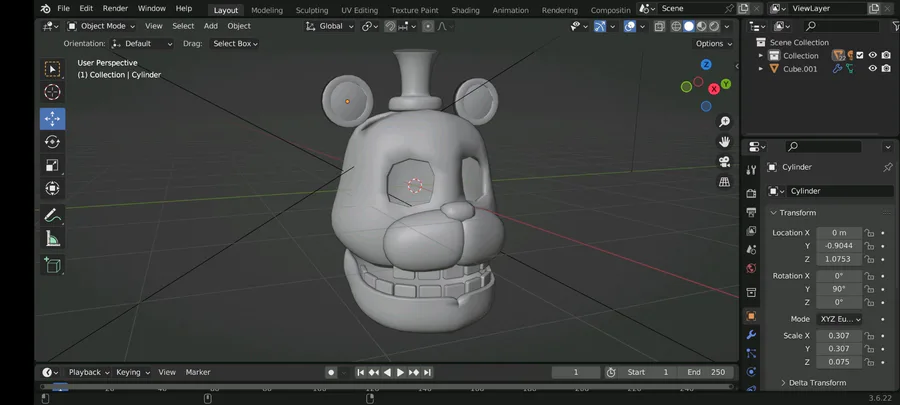Select the Transform tool

click(52, 188)
